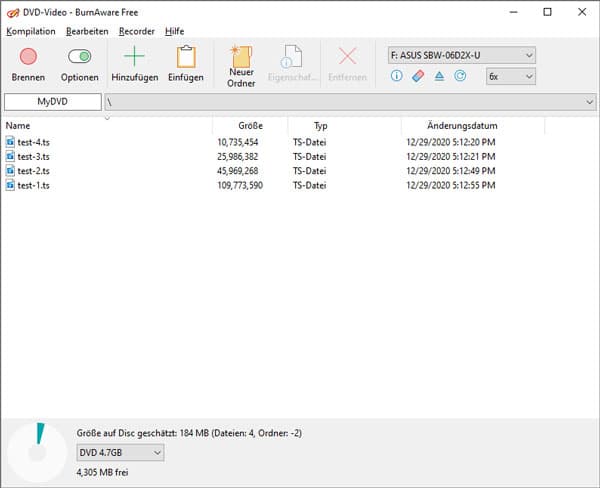Click TS-Datei type of test-1.ts
The image size is (600, 488).
[x=310, y=186]
